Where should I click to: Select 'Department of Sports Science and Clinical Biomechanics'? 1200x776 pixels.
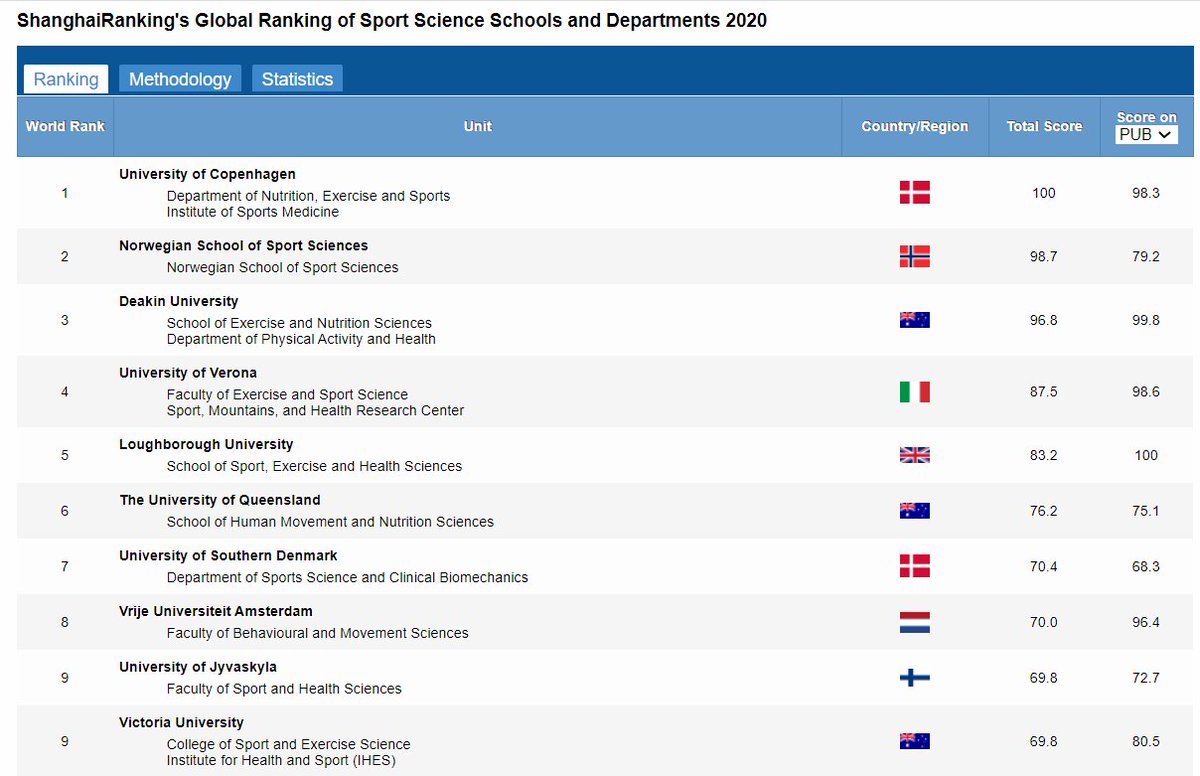pos(347,577)
